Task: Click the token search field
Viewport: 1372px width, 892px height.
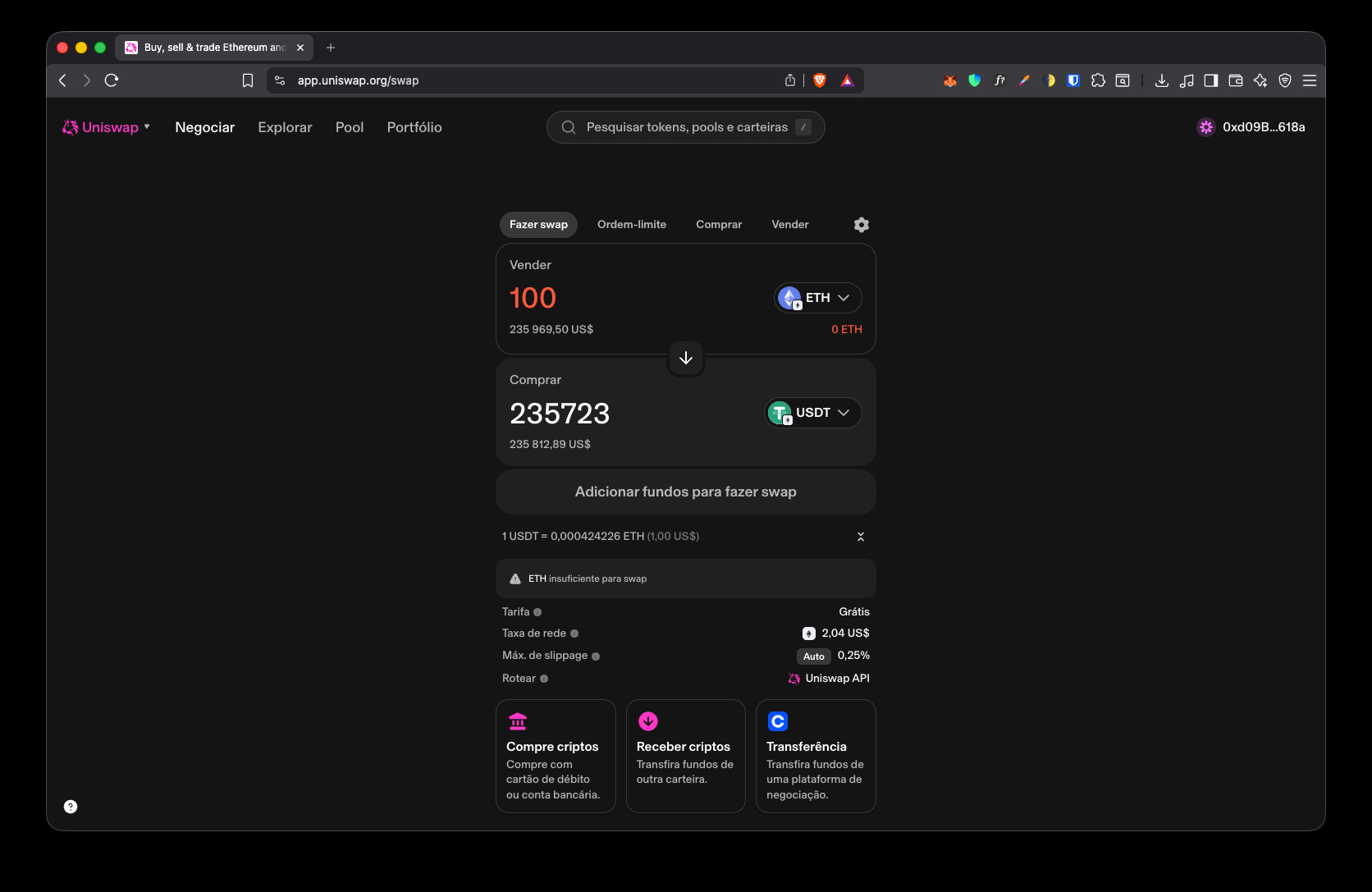Action: tap(686, 127)
